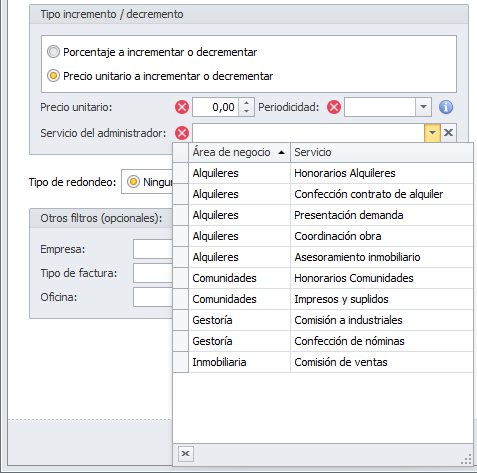The image size is (477, 473).
Task: Collapse the Servicio del administrador dropdown arrow
Action: point(432,133)
